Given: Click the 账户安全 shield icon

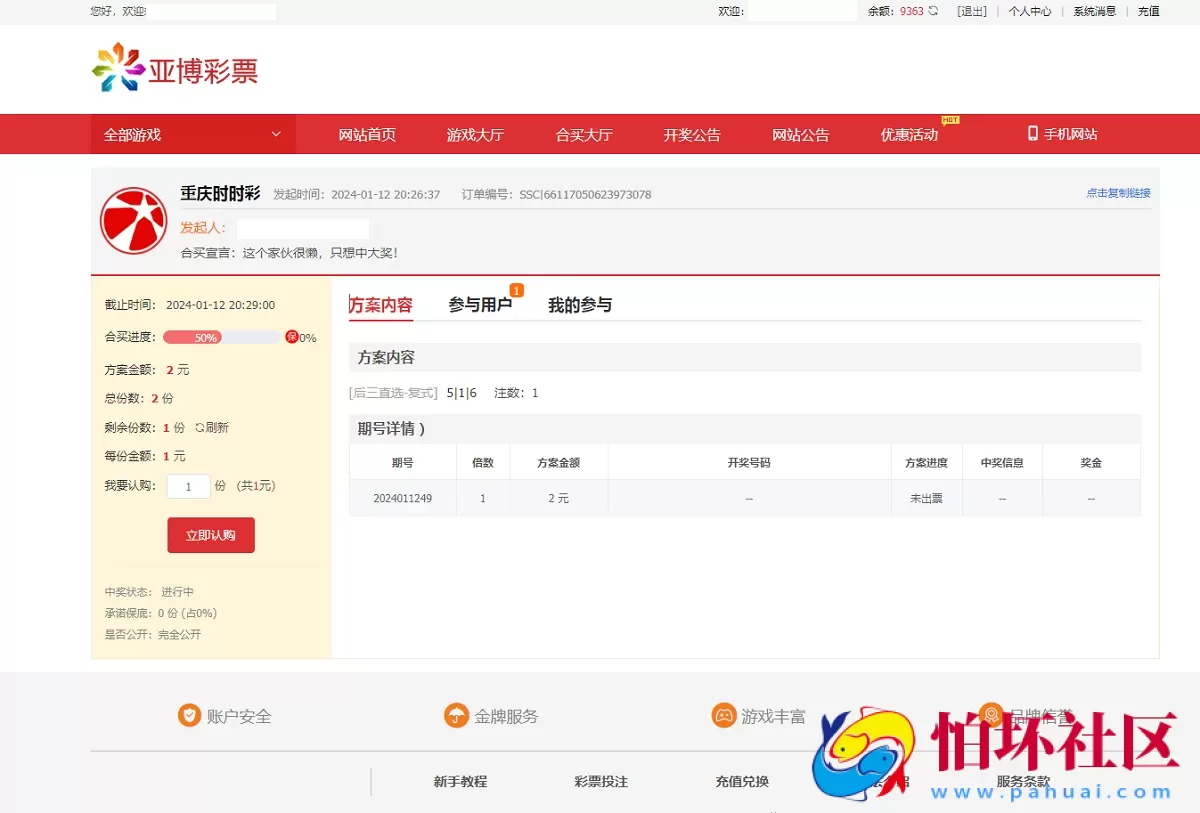Looking at the screenshot, I should coord(188,715).
